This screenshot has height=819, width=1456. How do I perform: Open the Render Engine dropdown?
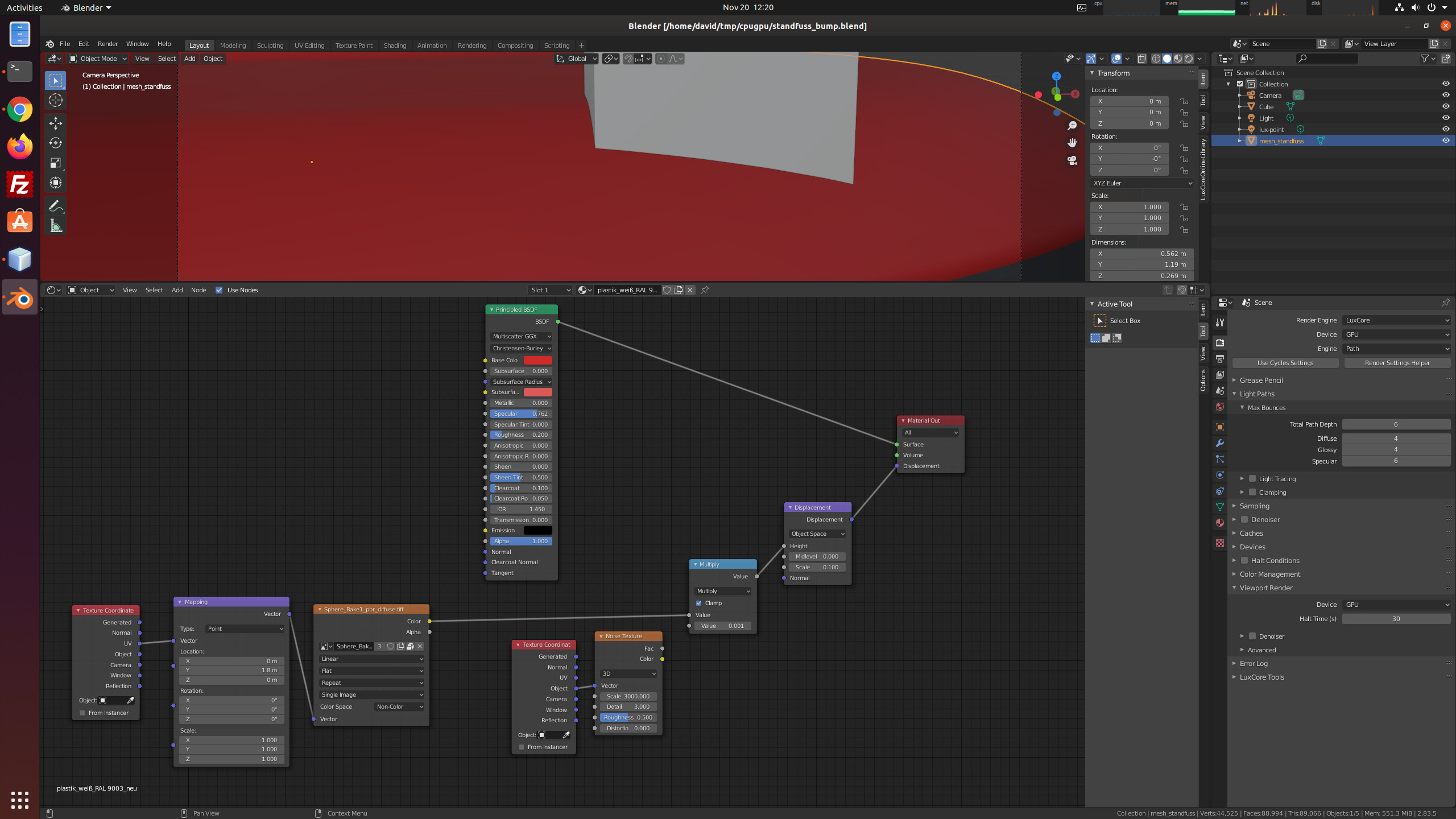pyautogui.click(x=1396, y=320)
